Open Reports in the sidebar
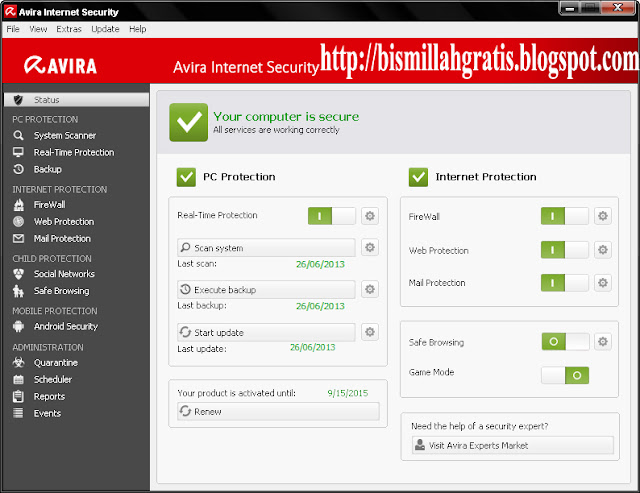The width and height of the screenshot is (640, 493). pyautogui.click(x=49, y=397)
